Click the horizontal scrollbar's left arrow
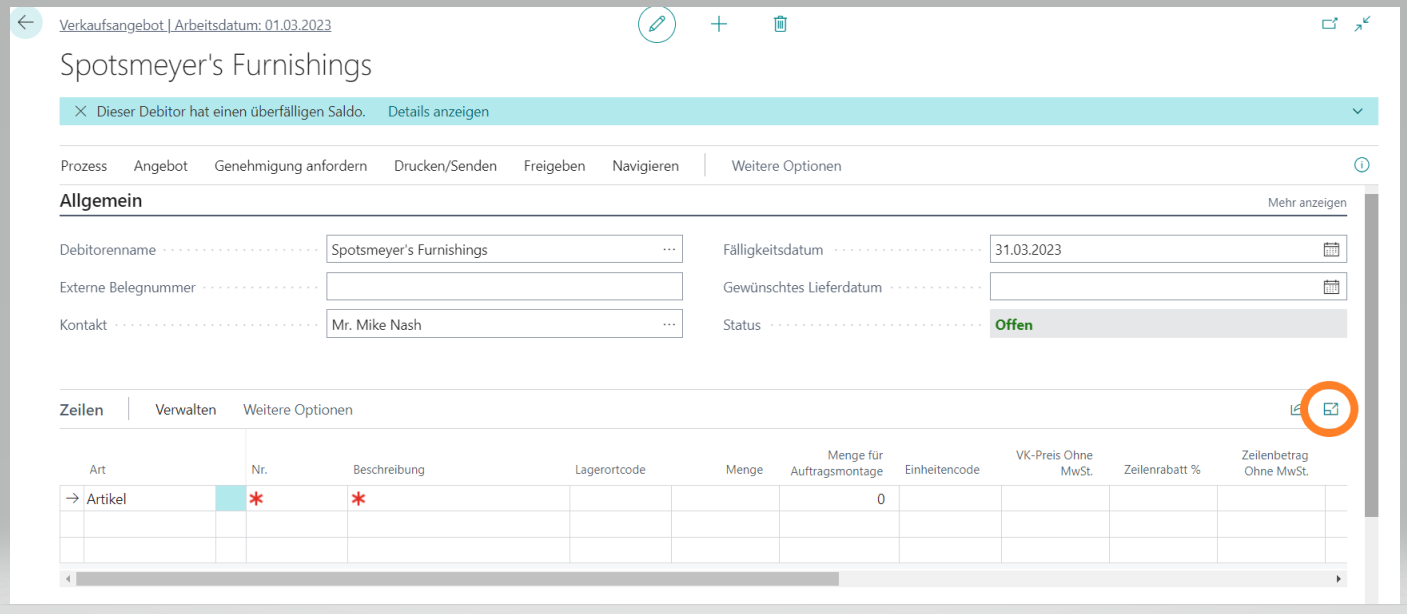 tap(68, 579)
